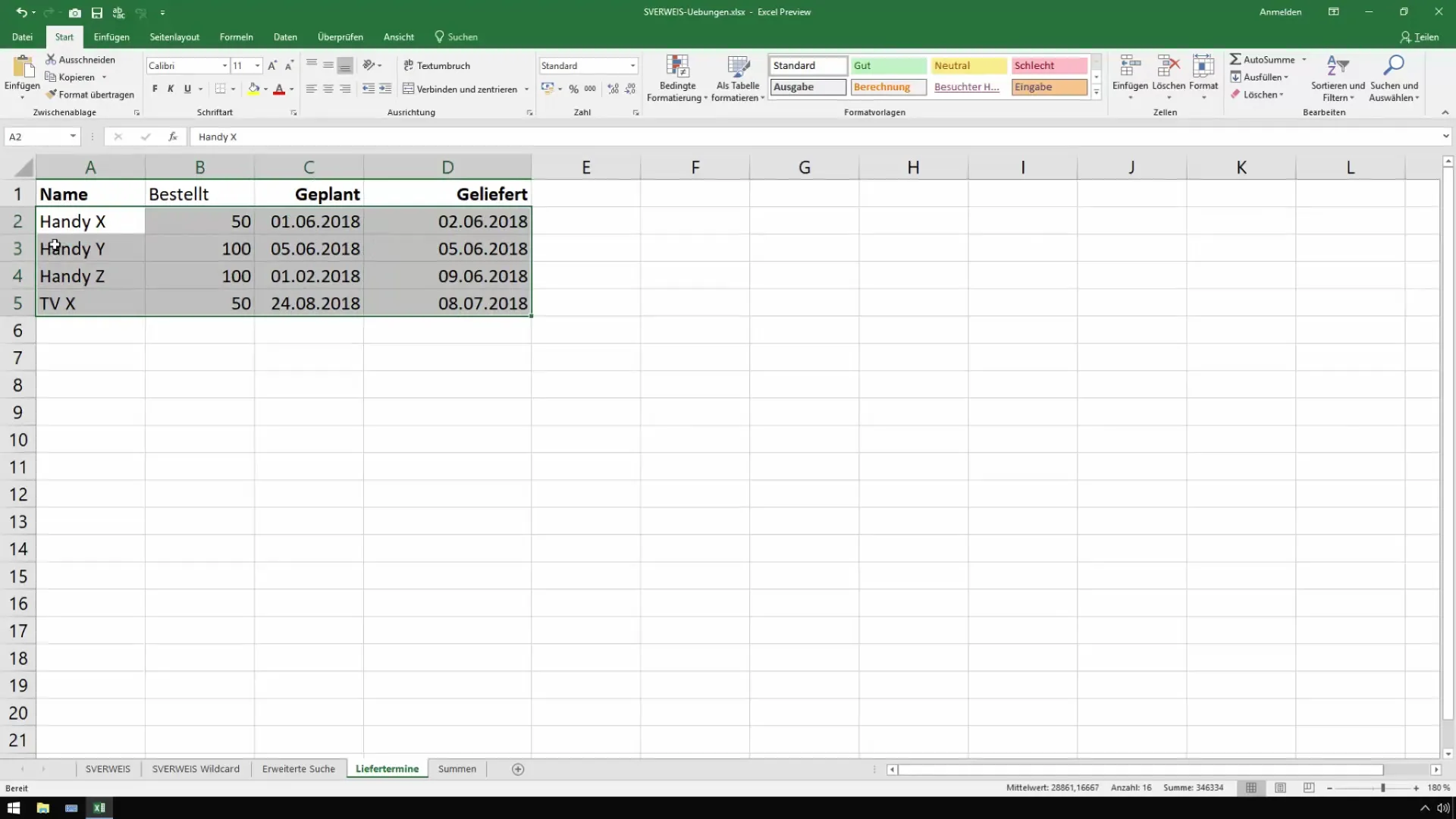Apply thousands separator 000 format

coord(590,89)
